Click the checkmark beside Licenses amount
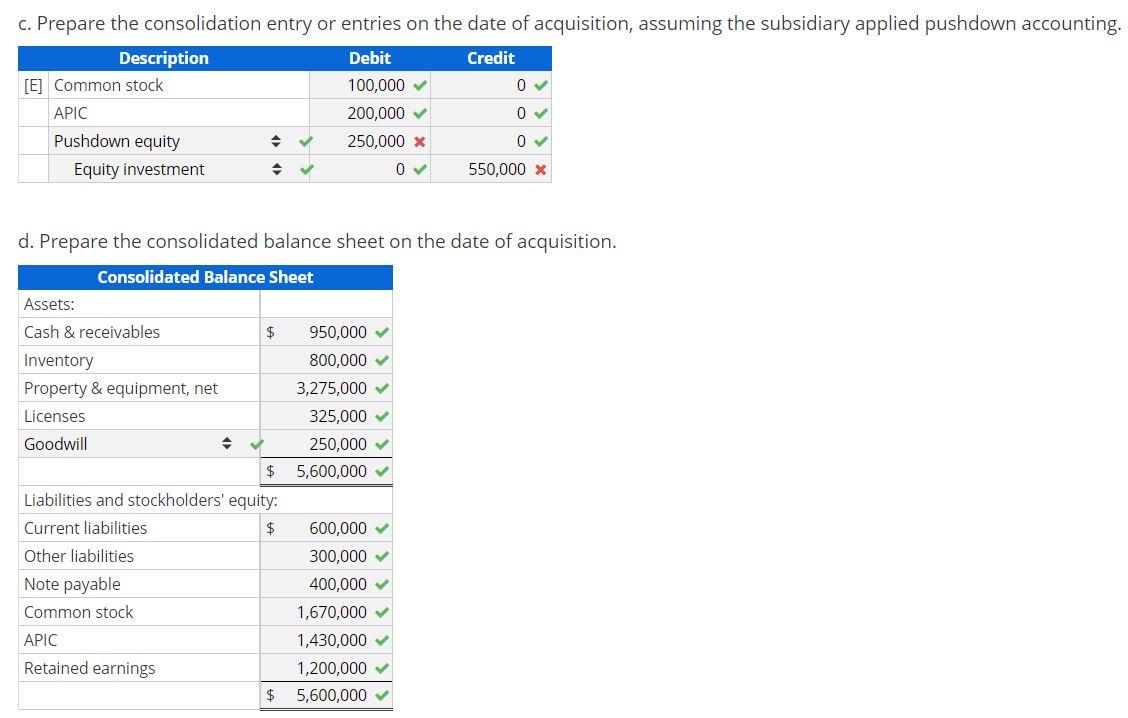The width and height of the screenshot is (1128, 718). pos(379,415)
